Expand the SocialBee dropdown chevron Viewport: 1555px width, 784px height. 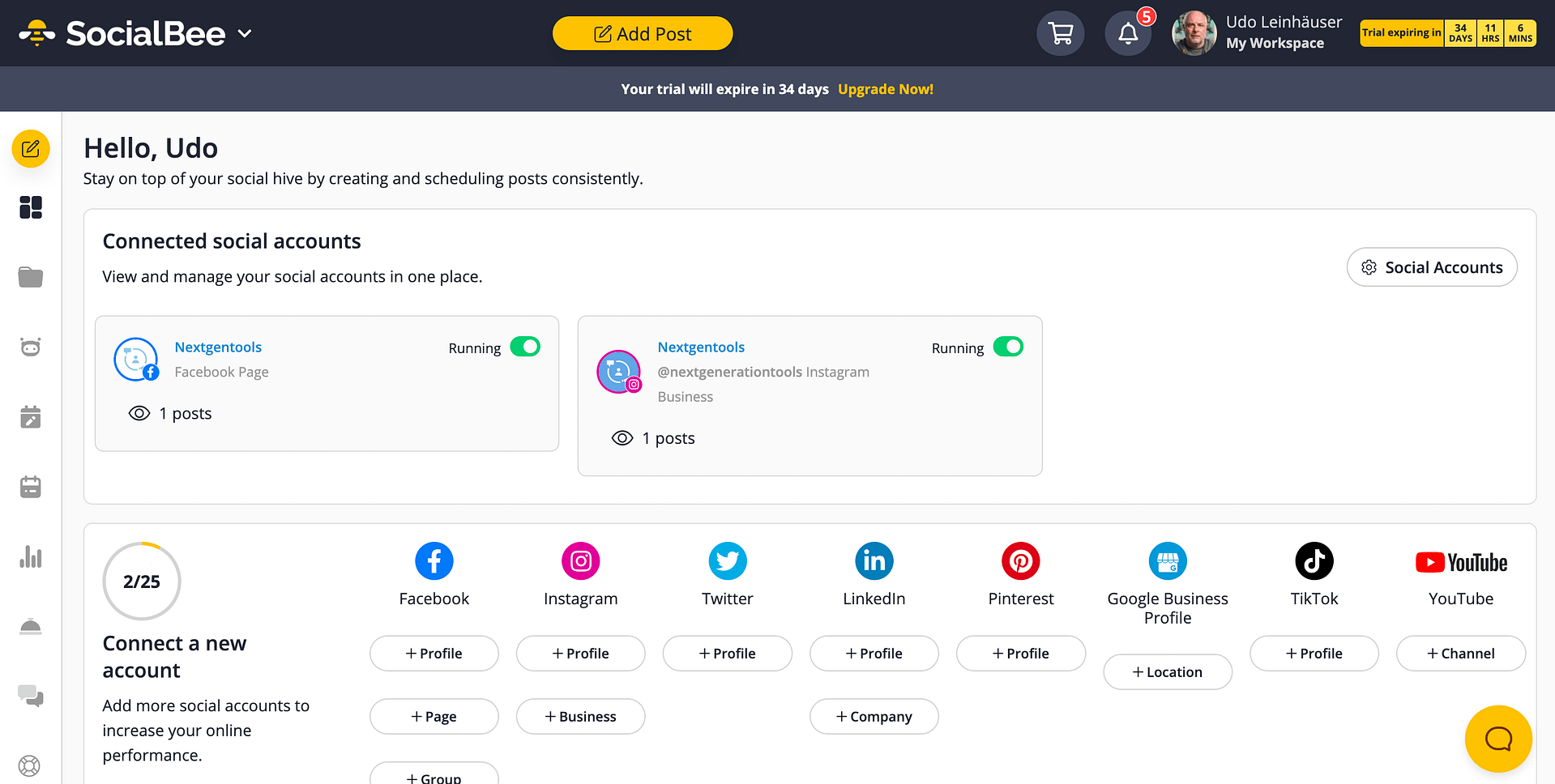(245, 33)
